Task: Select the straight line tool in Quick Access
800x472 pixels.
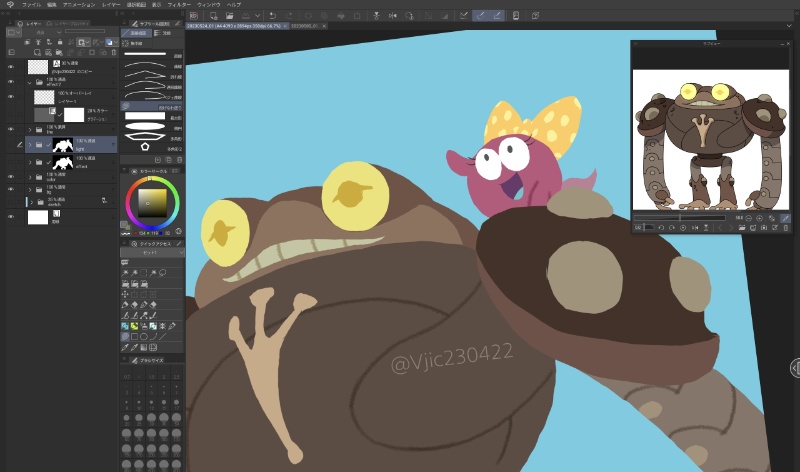Action: (x=163, y=337)
